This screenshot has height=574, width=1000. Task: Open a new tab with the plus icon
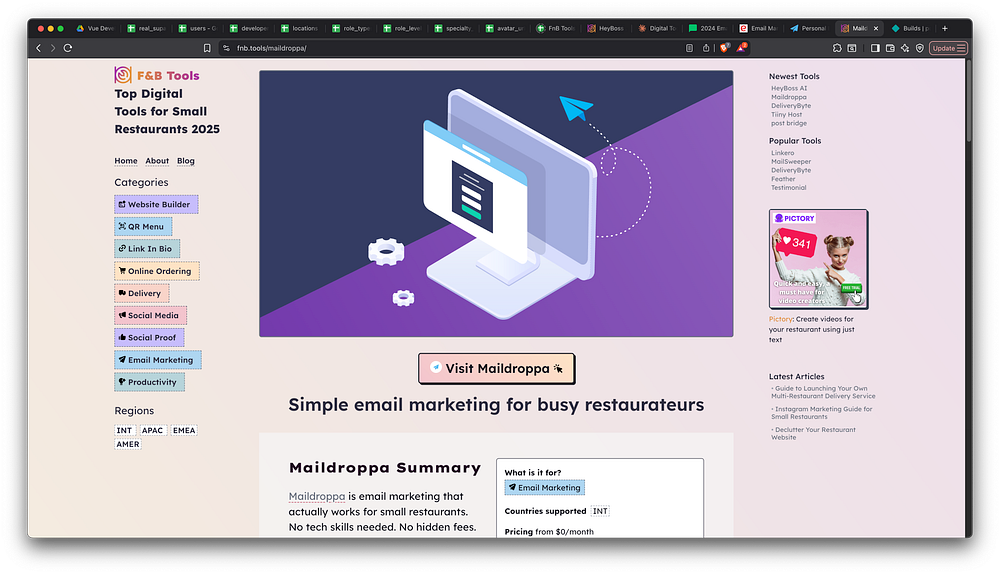945,28
